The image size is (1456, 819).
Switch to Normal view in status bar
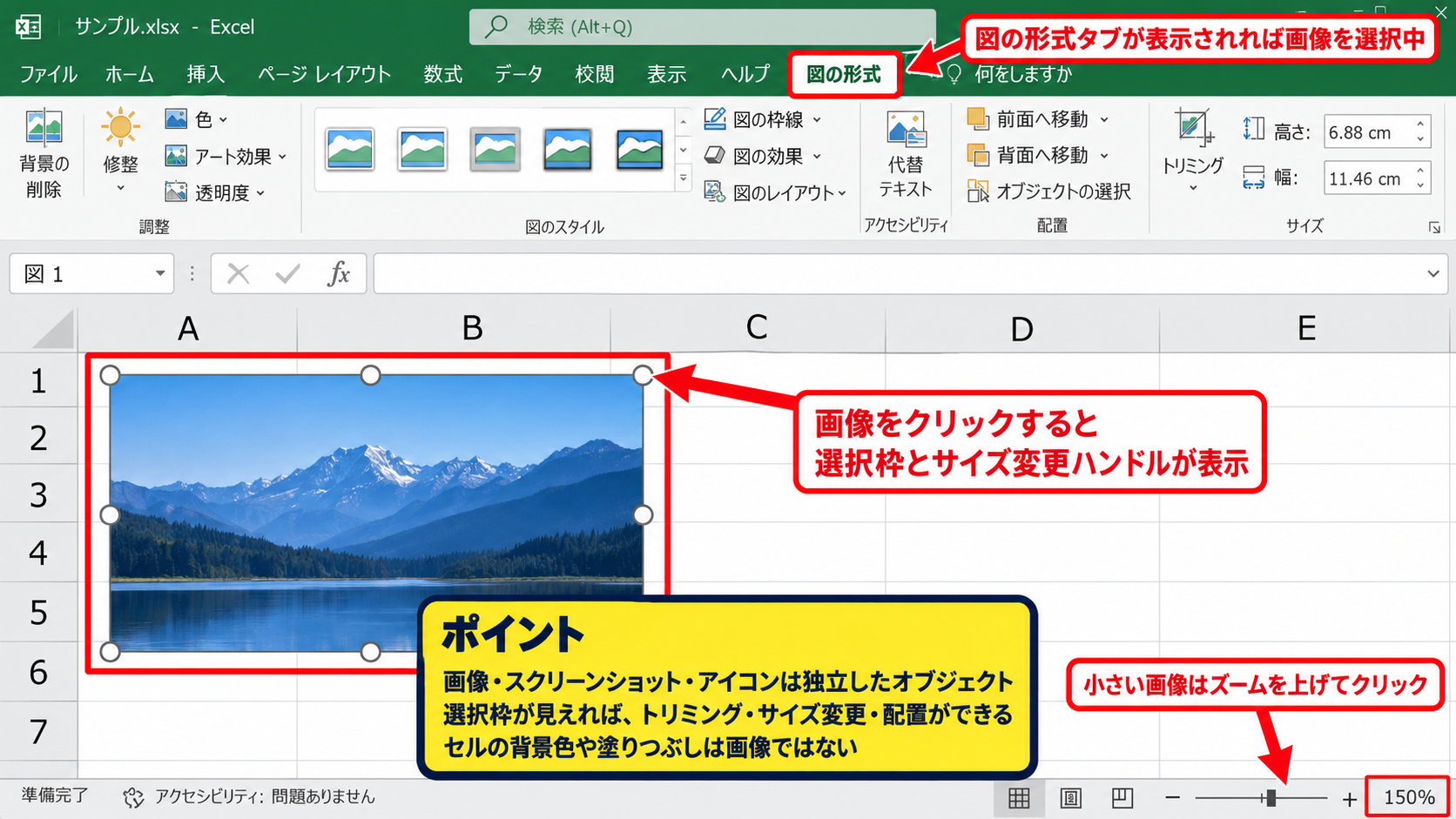(1019, 797)
